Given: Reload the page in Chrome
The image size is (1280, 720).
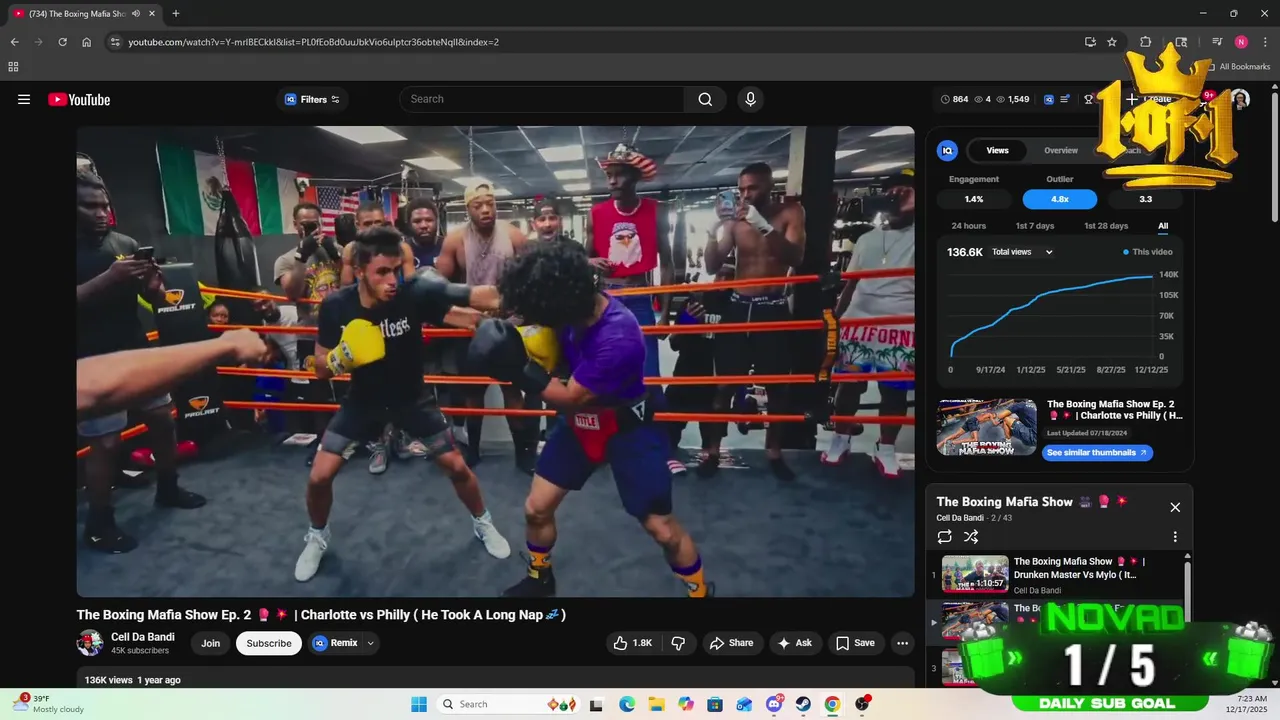Looking at the screenshot, I should tap(62, 42).
